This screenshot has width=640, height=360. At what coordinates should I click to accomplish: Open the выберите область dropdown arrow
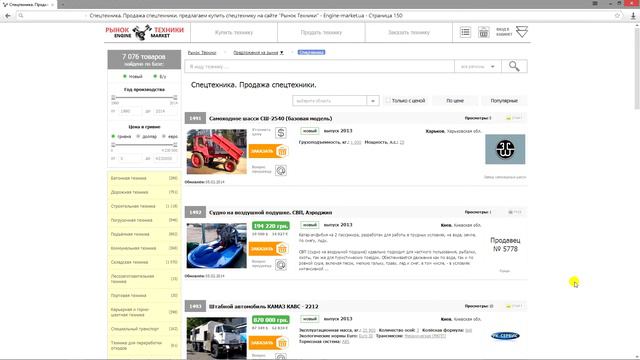[373, 100]
